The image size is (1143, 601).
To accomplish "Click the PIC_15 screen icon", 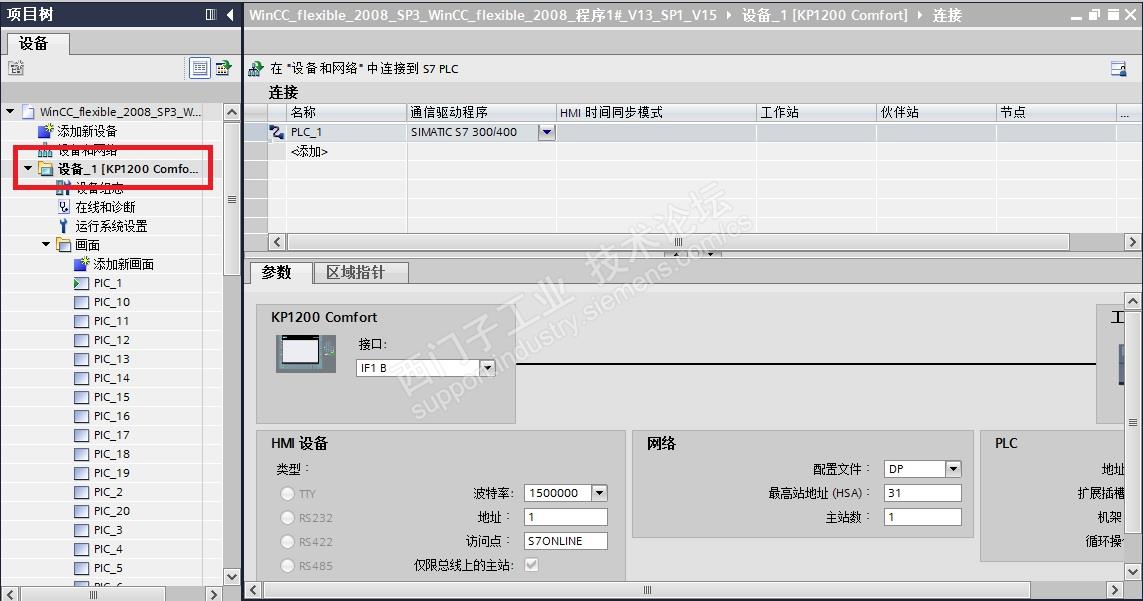I will pos(82,397).
